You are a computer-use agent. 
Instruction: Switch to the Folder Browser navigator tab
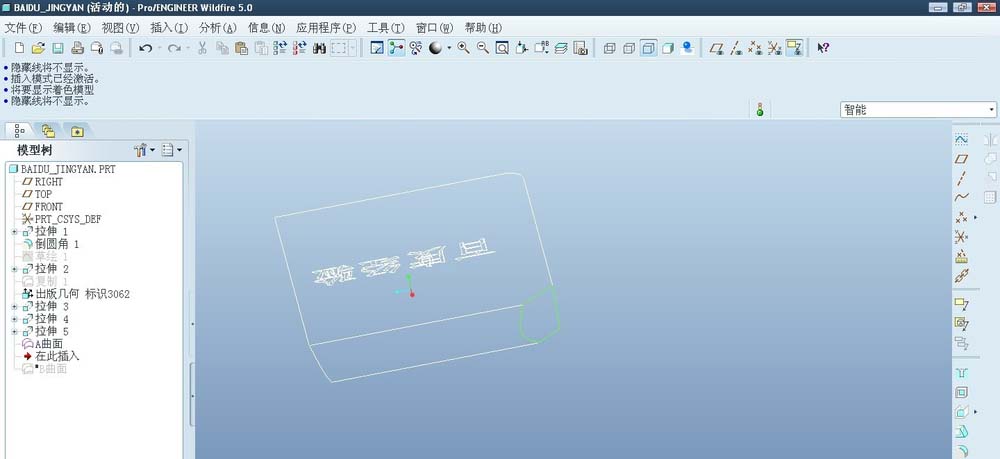pos(48,131)
